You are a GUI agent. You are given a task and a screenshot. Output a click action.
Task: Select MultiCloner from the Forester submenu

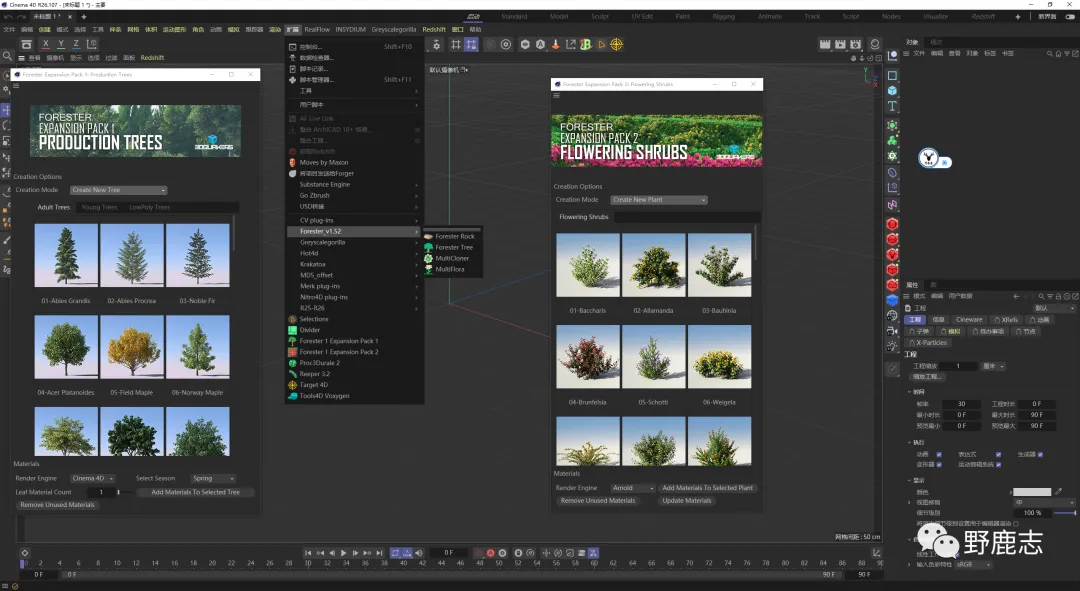pos(452,258)
